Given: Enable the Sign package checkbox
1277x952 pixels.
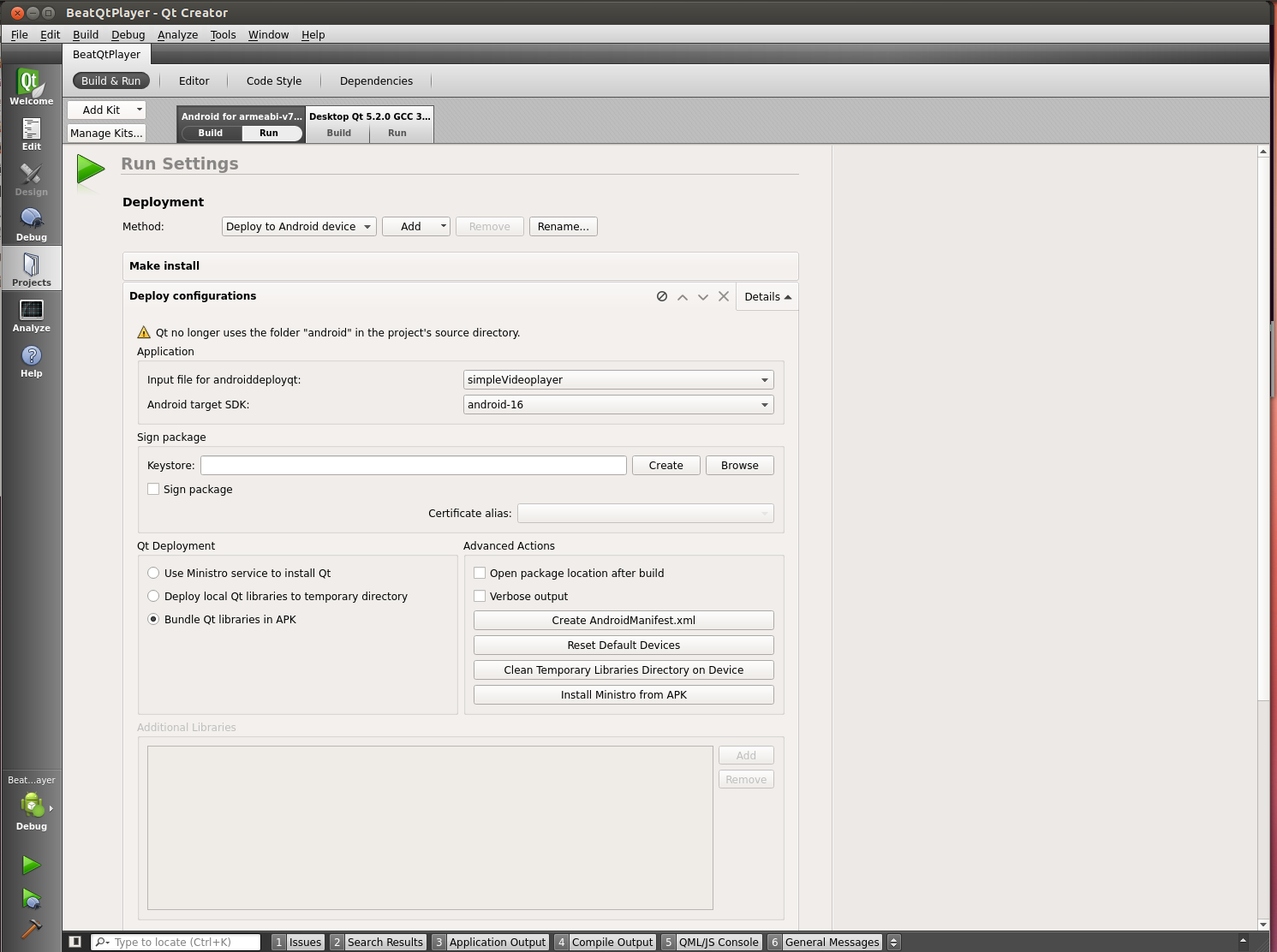Looking at the screenshot, I should point(153,489).
